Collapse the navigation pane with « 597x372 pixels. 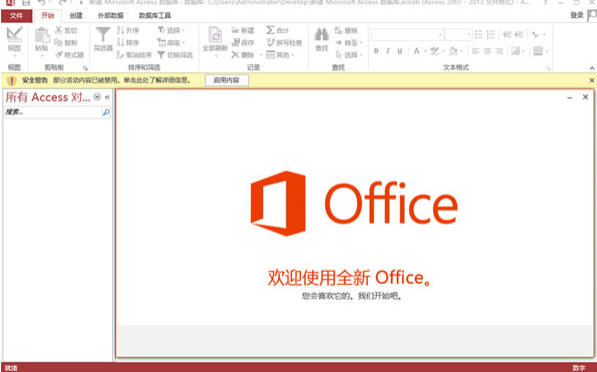point(107,97)
